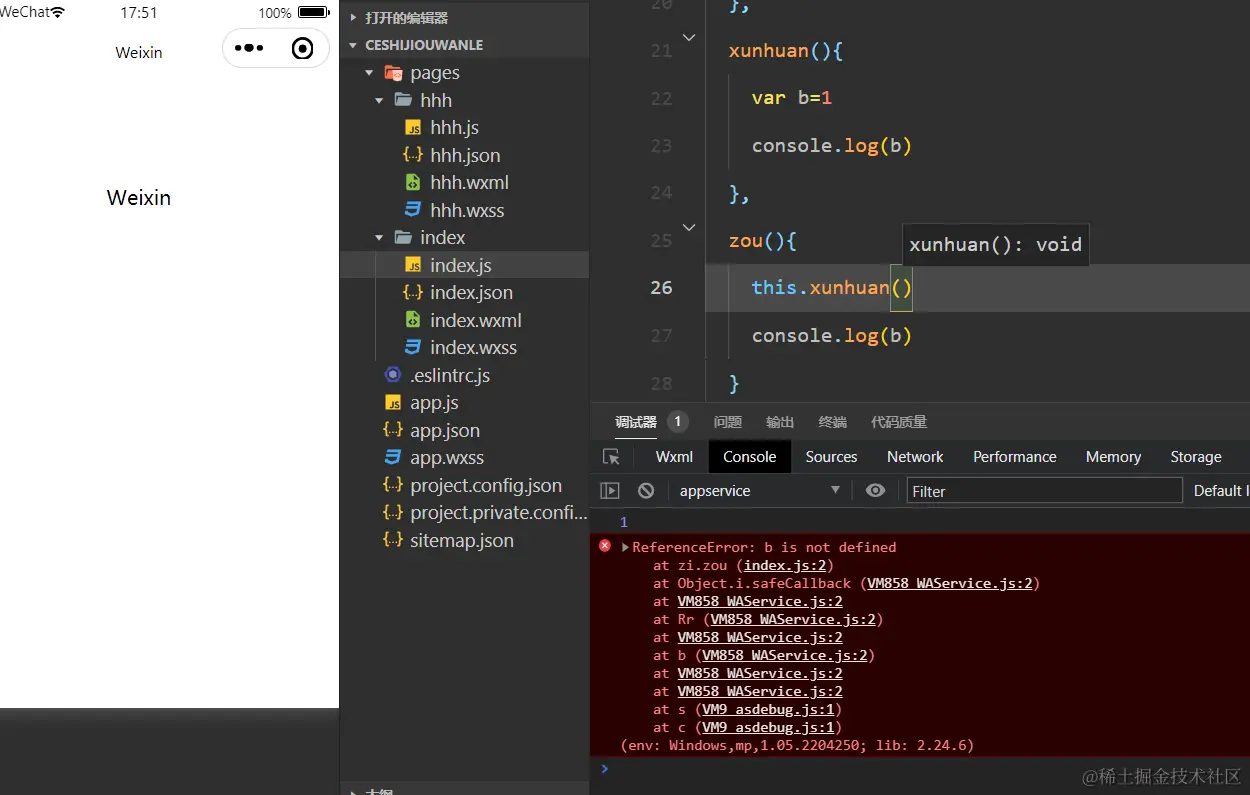The width and height of the screenshot is (1250, 795).
Task: Click the 调试器 badge count 1
Action: pos(677,421)
